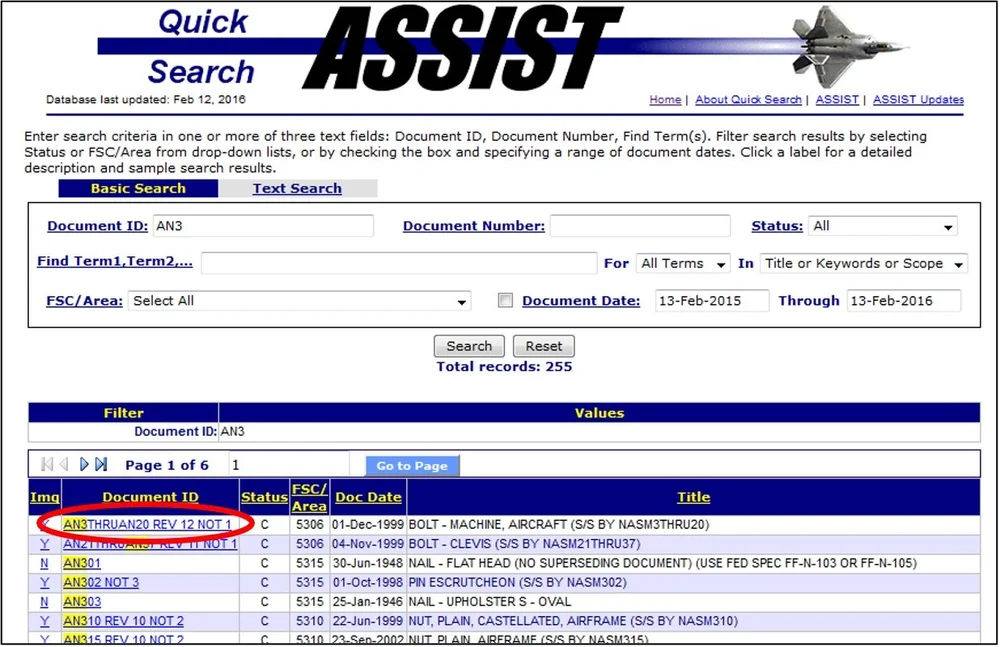Click the Through end date field
The width and height of the screenshot is (1000, 647).
coord(904,301)
